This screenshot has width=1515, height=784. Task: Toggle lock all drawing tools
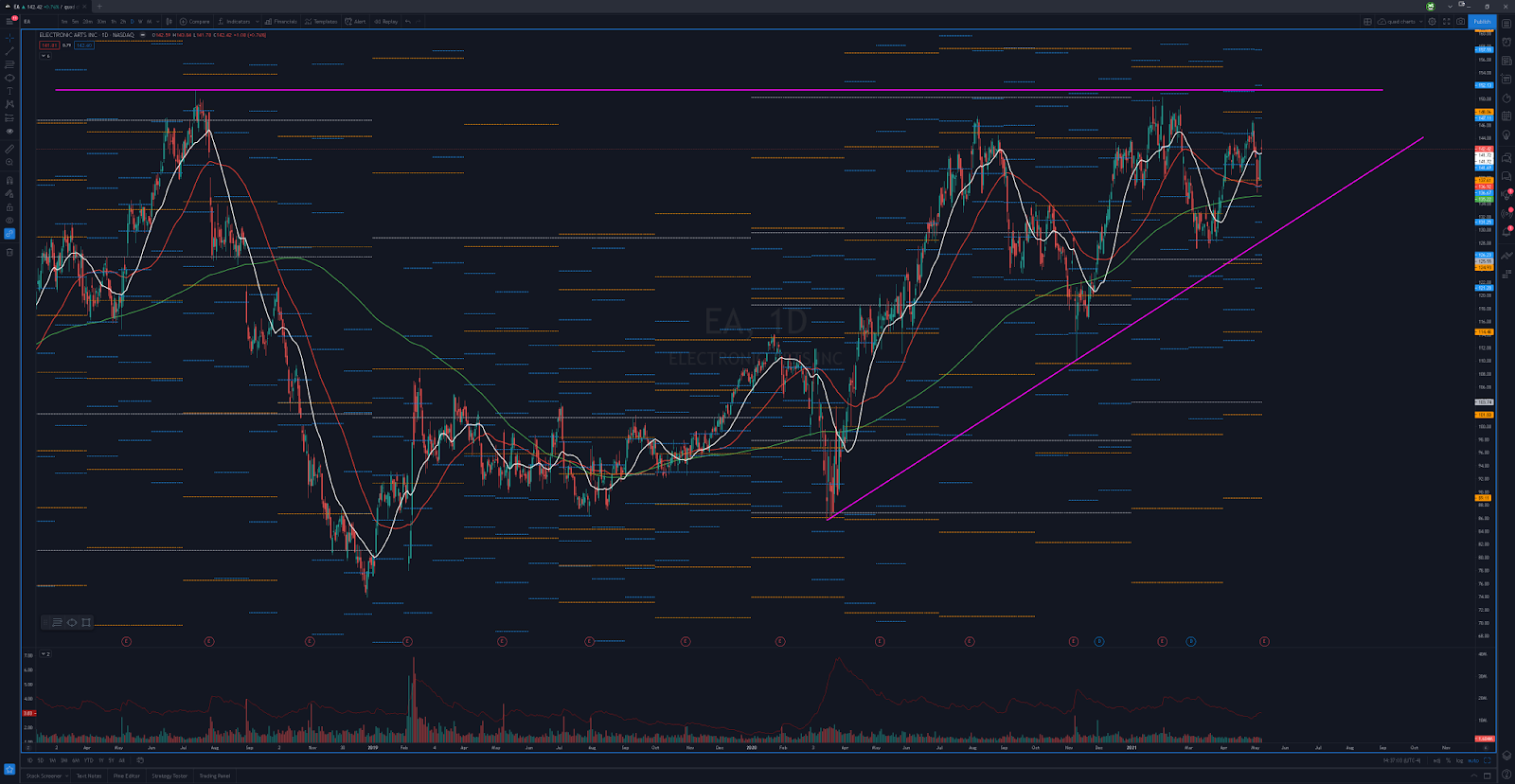click(x=9, y=207)
